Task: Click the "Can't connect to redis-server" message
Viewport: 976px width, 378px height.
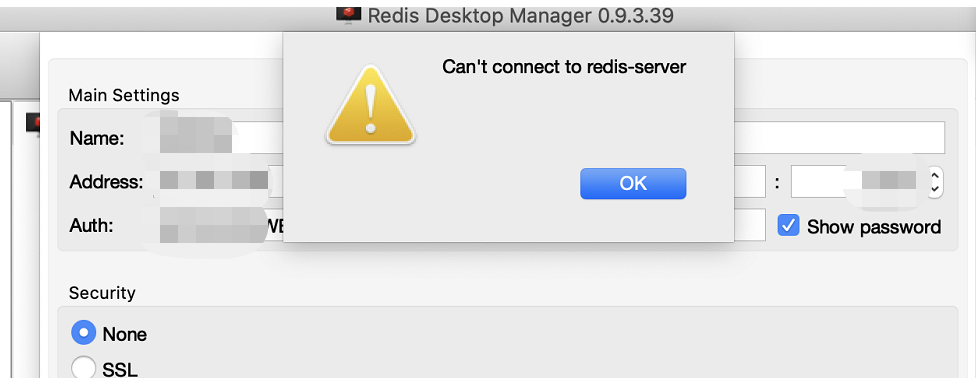Action: pyautogui.click(x=564, y=67)
